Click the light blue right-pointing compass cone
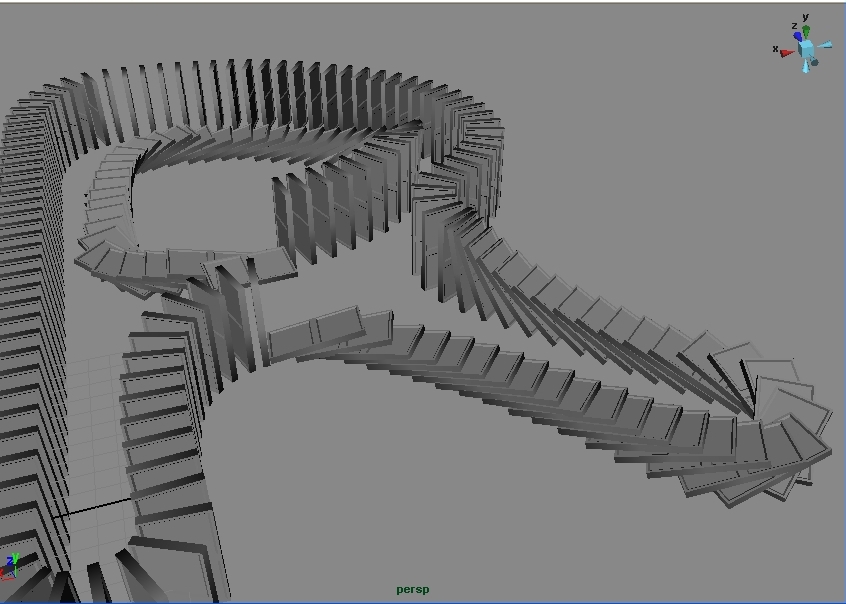 click(x=825, y=45)
